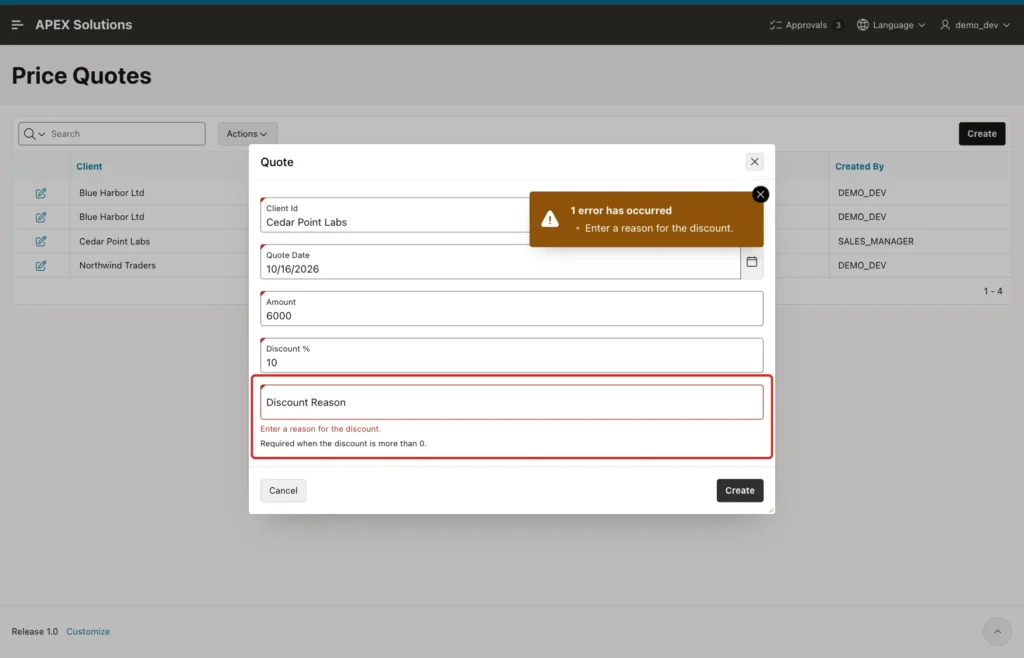Click the '1 - 4' pagination text
Image resolution: width=1024 pixels, height=658 pixels.
[993, 291]
